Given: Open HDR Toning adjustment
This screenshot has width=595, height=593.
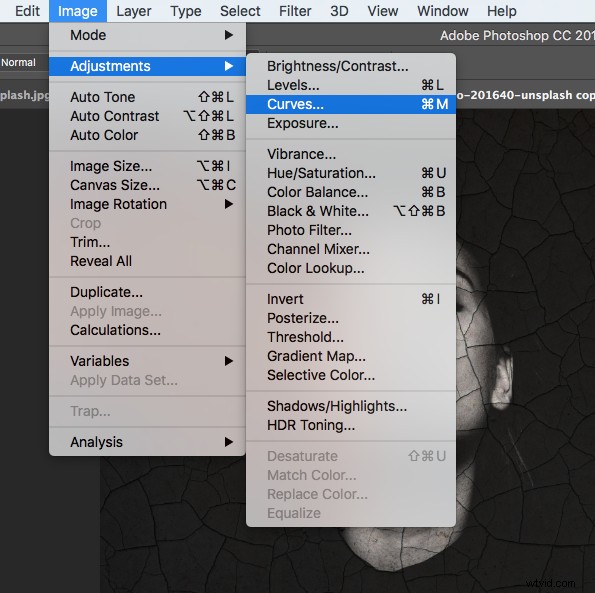Looking at the screenshot, I should point(351,425).
